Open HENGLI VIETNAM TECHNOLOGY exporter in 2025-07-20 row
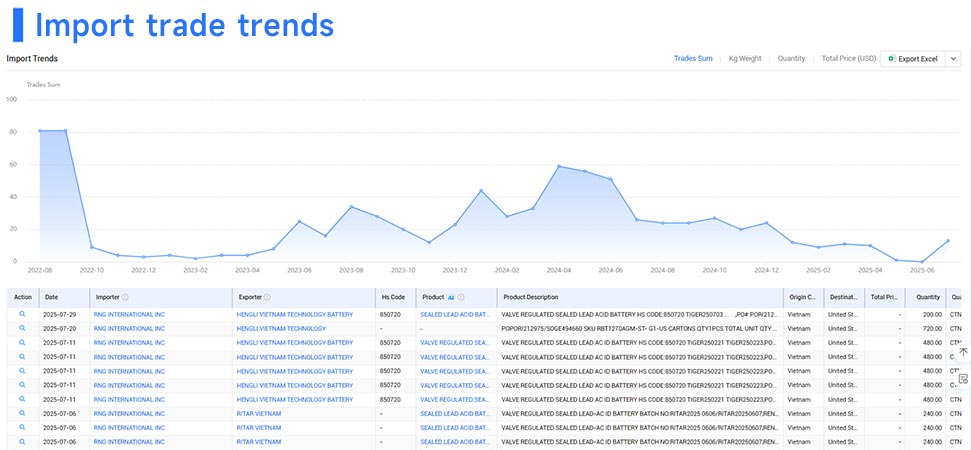971x450 pixels. (281, 329)
